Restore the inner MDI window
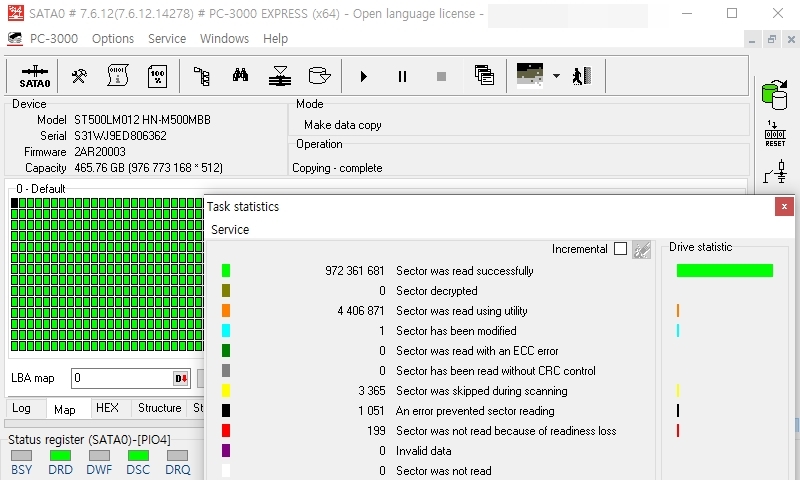This screenshot has width=800, height=480. (771, 39)
